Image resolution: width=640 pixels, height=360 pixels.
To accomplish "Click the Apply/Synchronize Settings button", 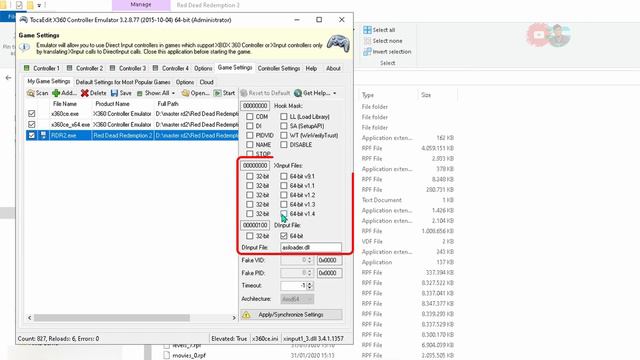I will tap(291, 315).
